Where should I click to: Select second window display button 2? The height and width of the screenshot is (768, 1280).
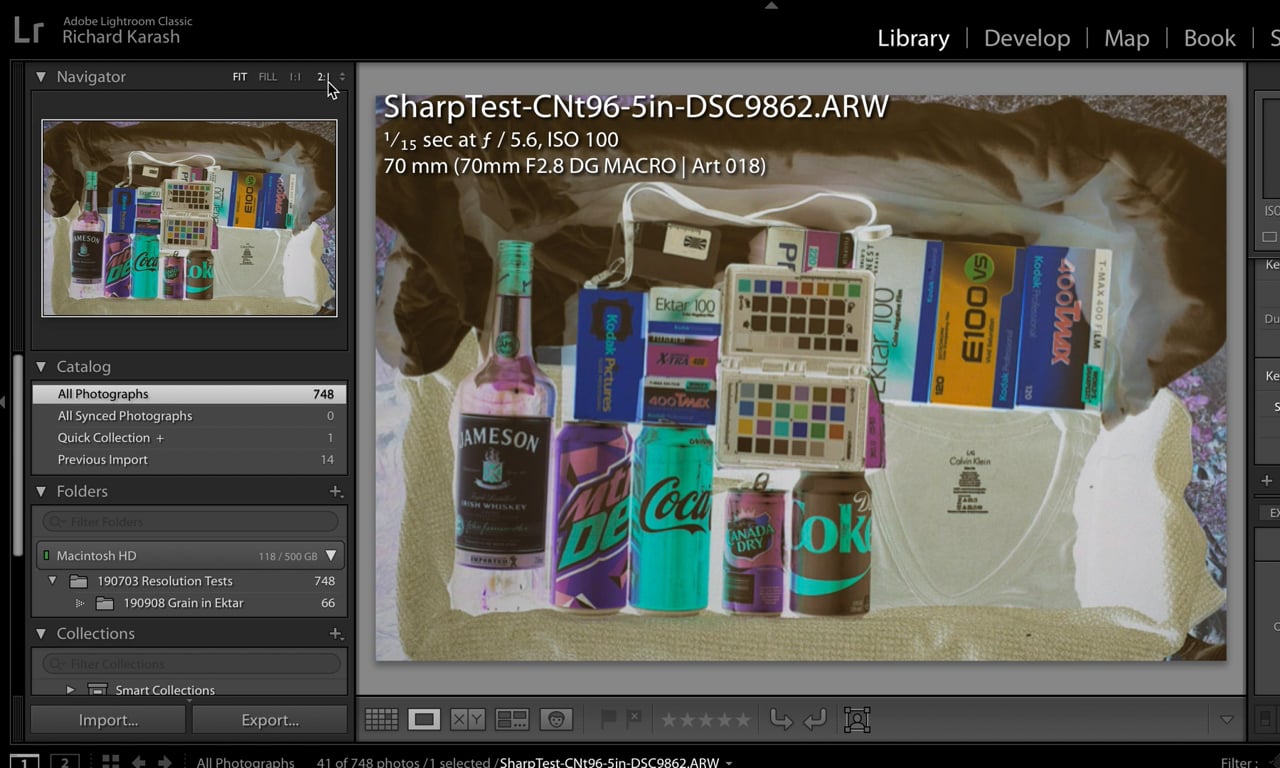[65, 762]
